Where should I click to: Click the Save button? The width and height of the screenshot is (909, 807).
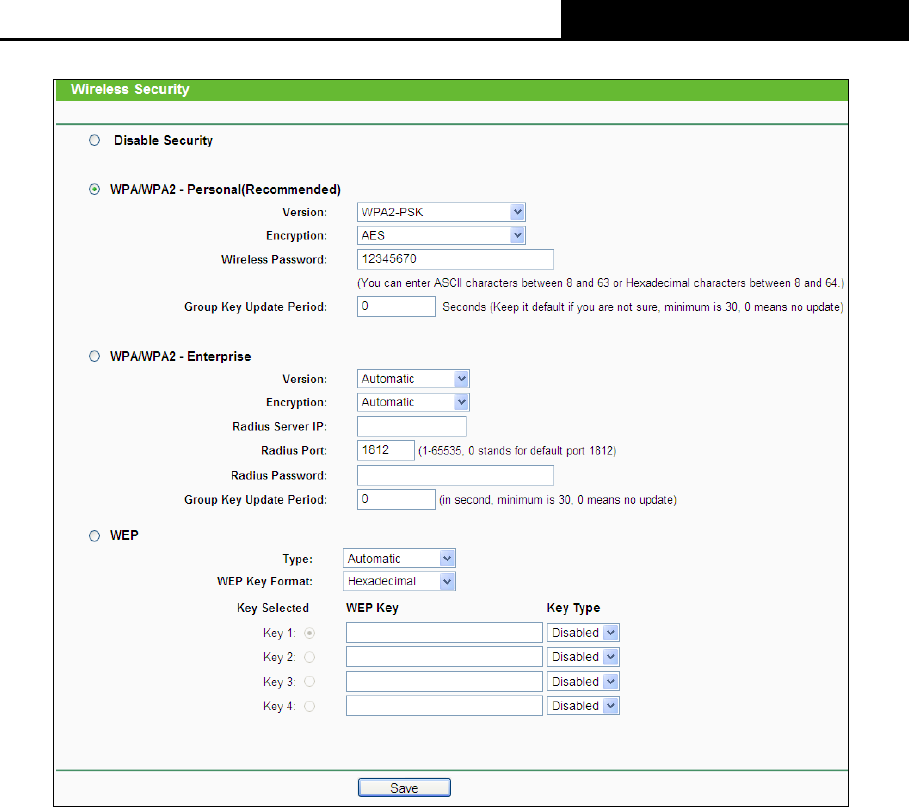tap(404, 788)
